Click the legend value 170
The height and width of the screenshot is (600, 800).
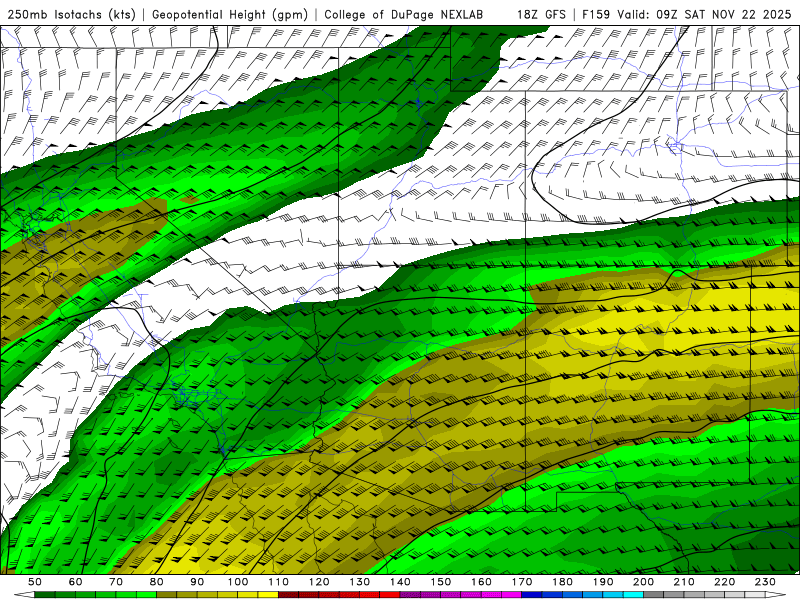coord(522,582)
